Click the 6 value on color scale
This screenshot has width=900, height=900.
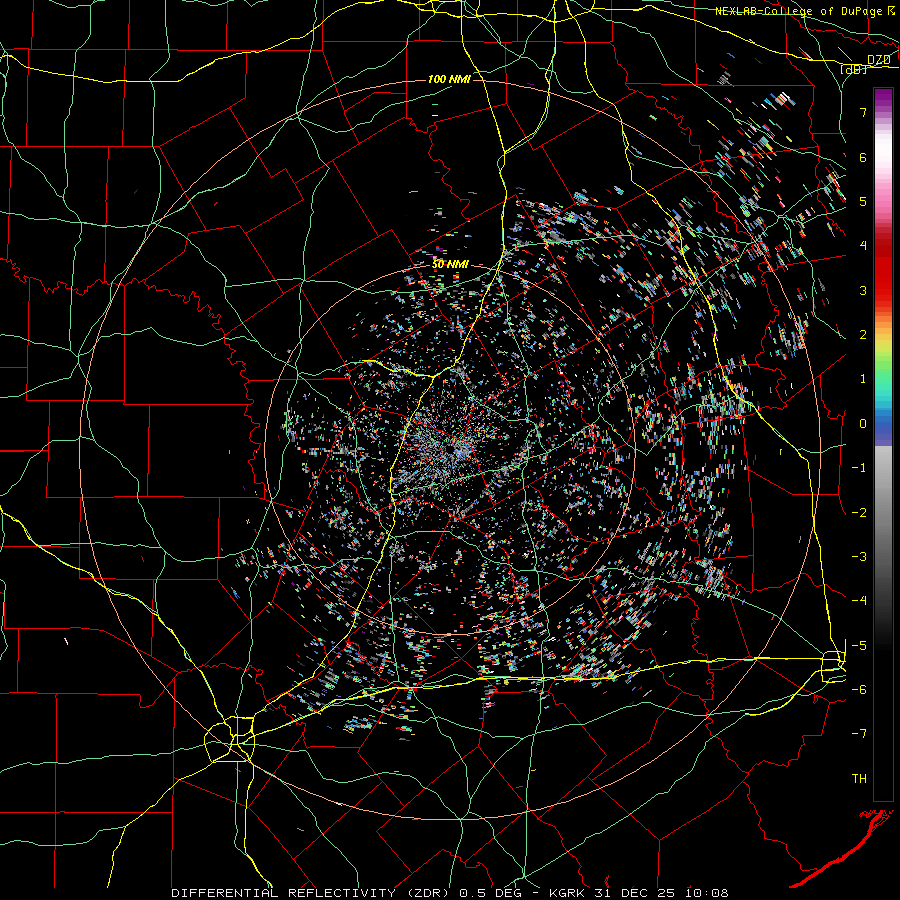point(863,157)
